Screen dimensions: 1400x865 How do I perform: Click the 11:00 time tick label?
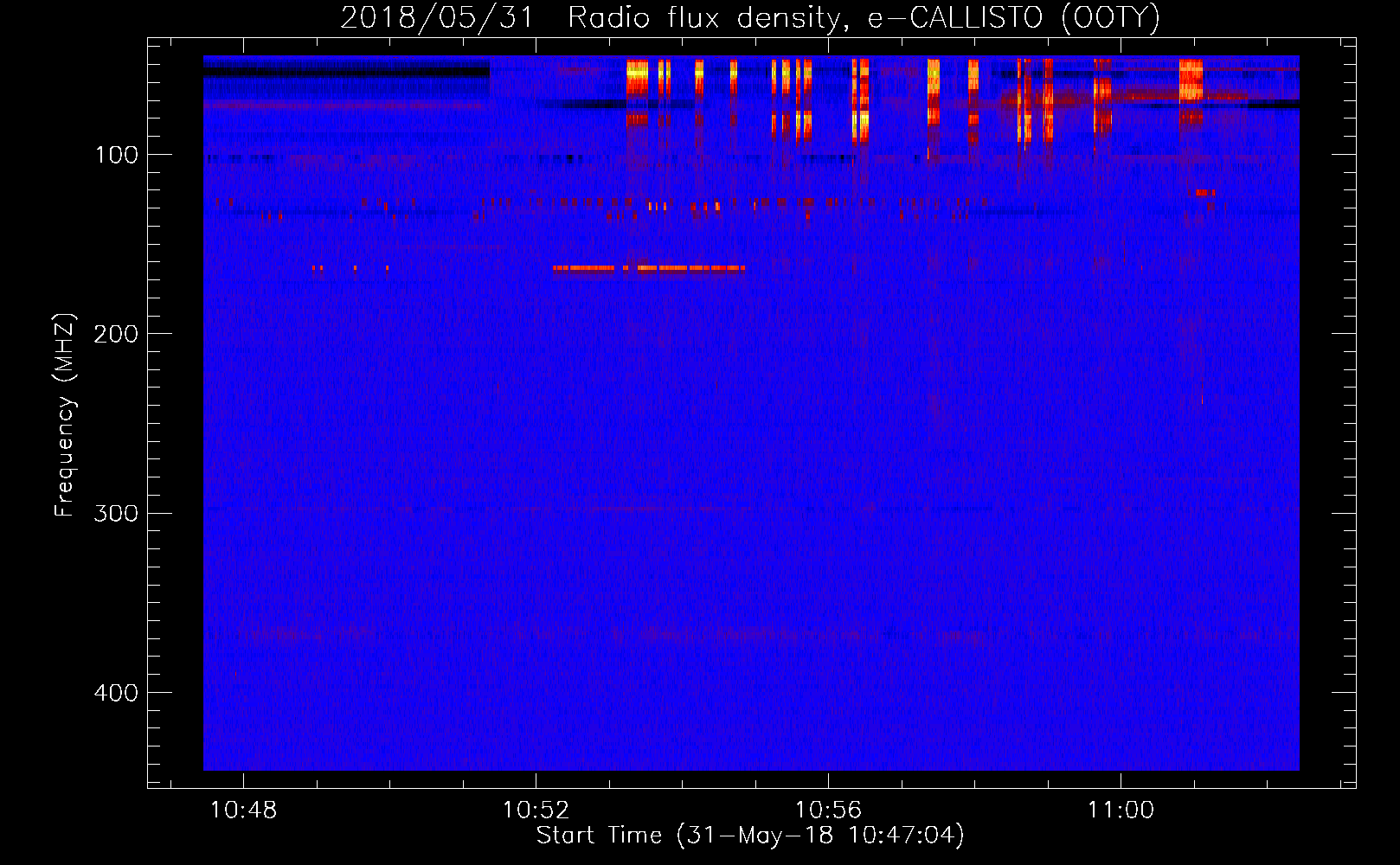1121,811
